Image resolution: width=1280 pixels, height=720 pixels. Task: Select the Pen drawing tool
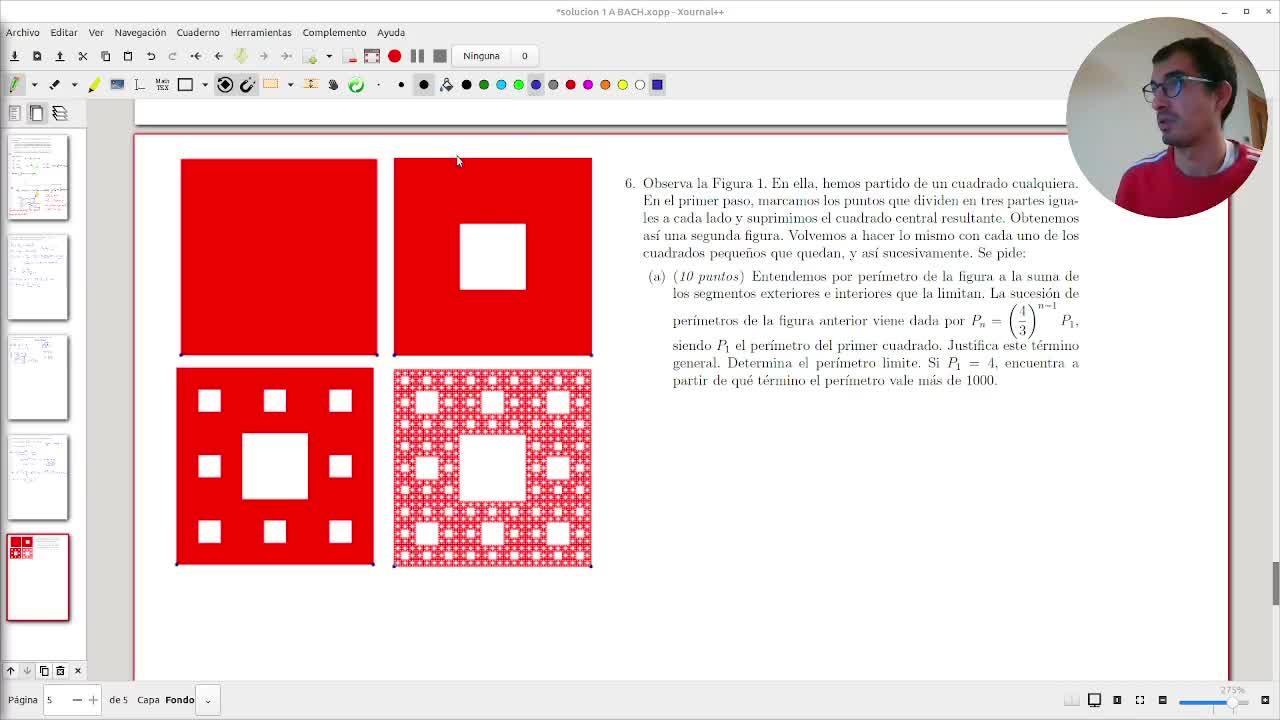(x=15, y=85)
